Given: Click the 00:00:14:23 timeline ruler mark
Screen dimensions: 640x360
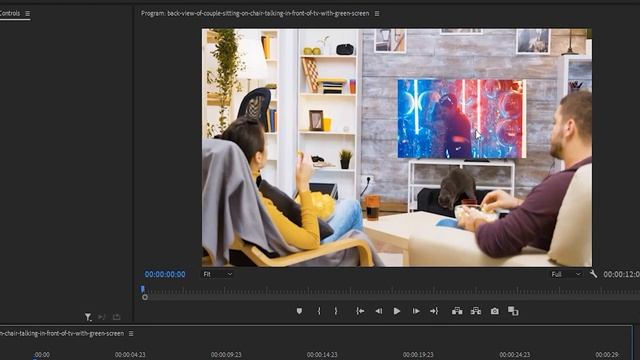Looking at the screenshot, I should (322, 355).
